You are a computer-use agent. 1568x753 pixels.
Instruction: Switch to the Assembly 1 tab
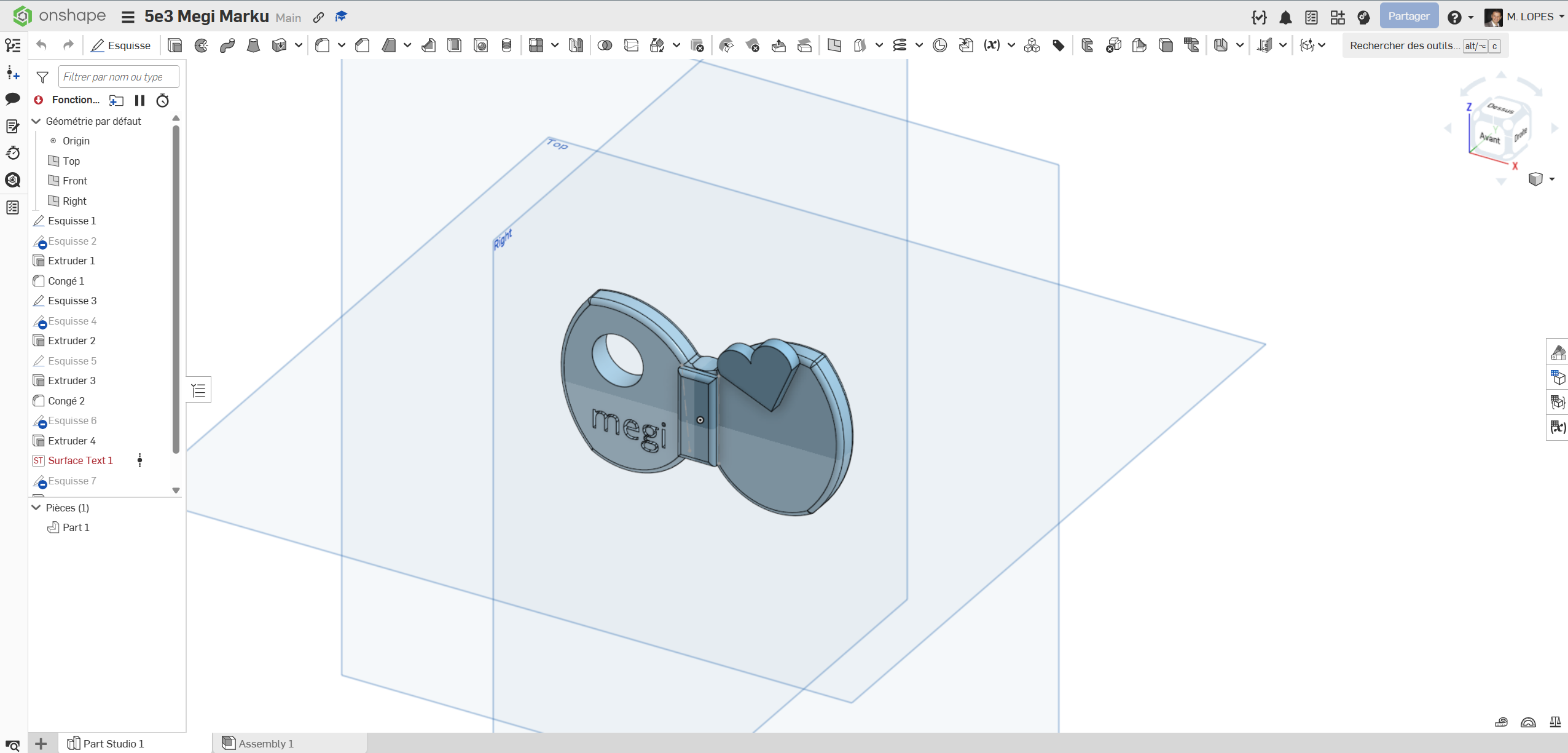pyautogui.click(x=266, y=744)
